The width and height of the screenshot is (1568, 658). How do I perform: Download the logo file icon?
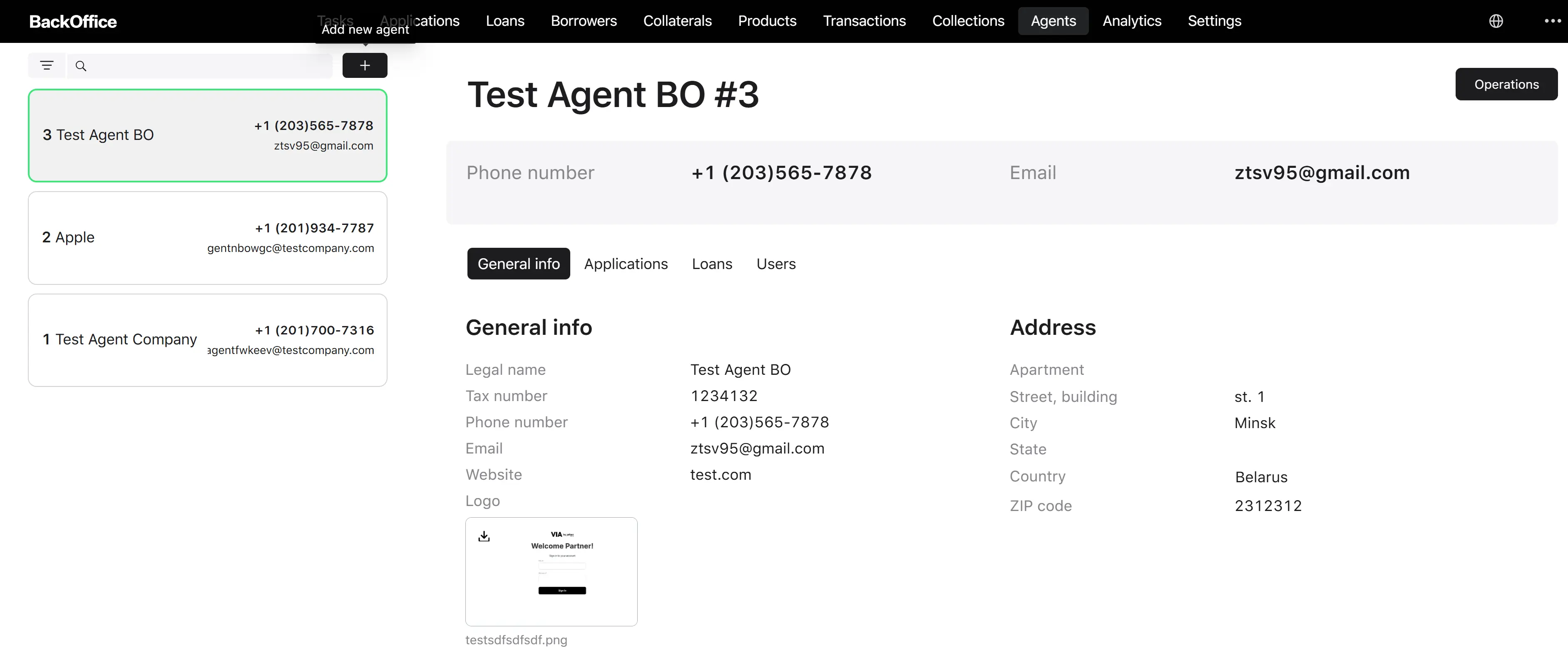coord(484,536)
